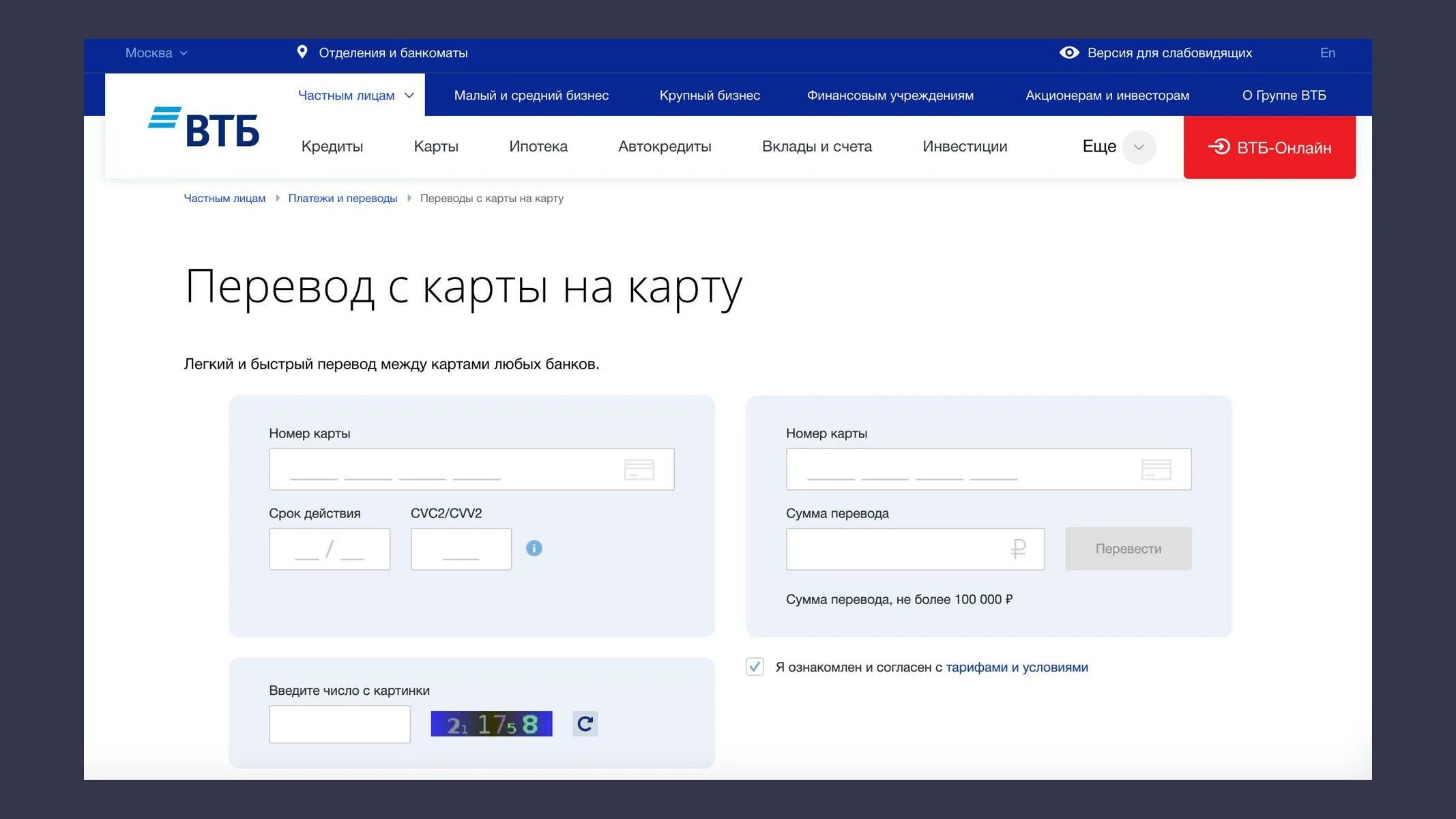Screen dimensions: 1456x819
Task: Click the Перевести transfer button
Action: point(1128,549)
